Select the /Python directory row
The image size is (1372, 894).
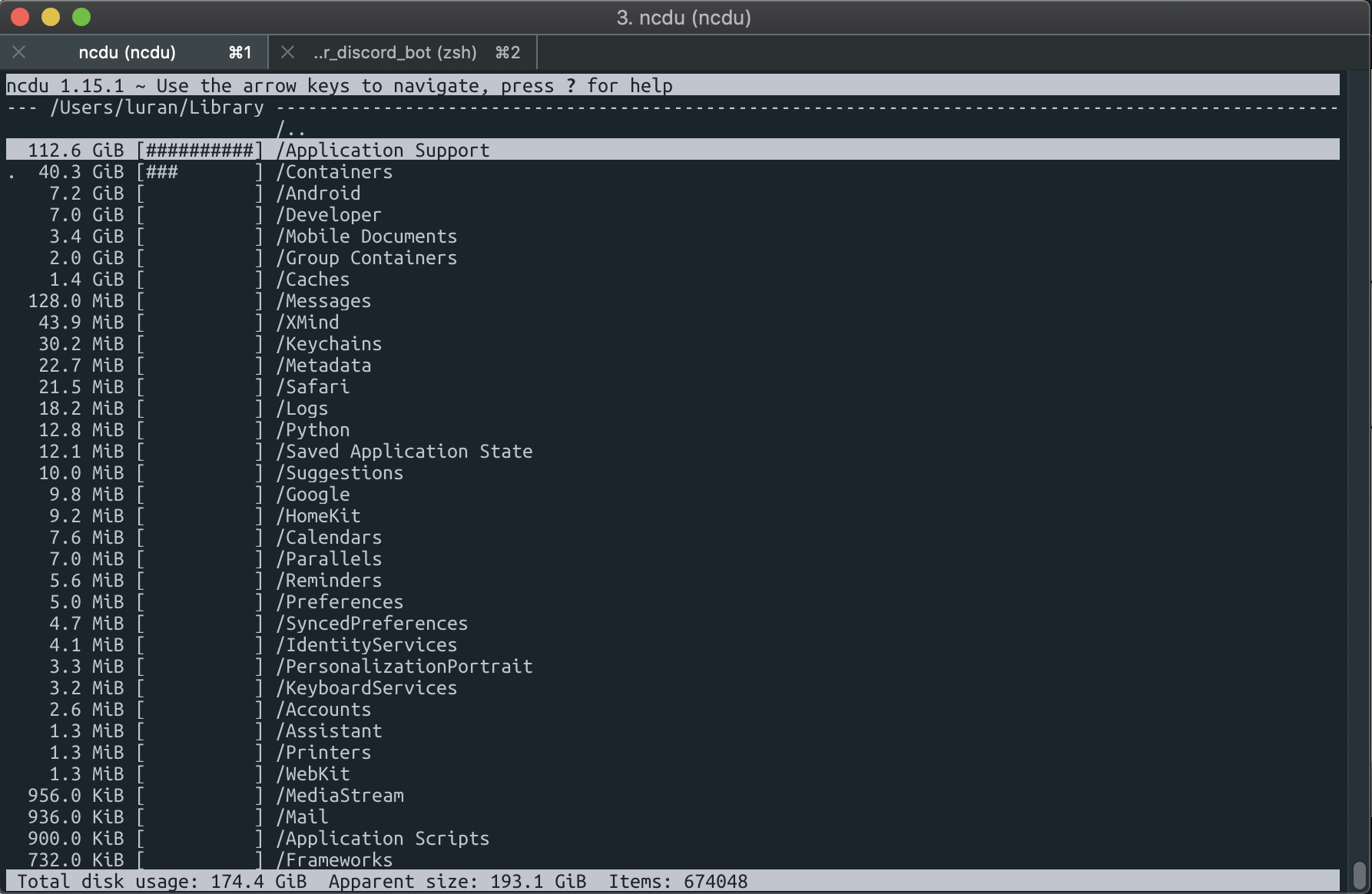click(x=672, y=430)
